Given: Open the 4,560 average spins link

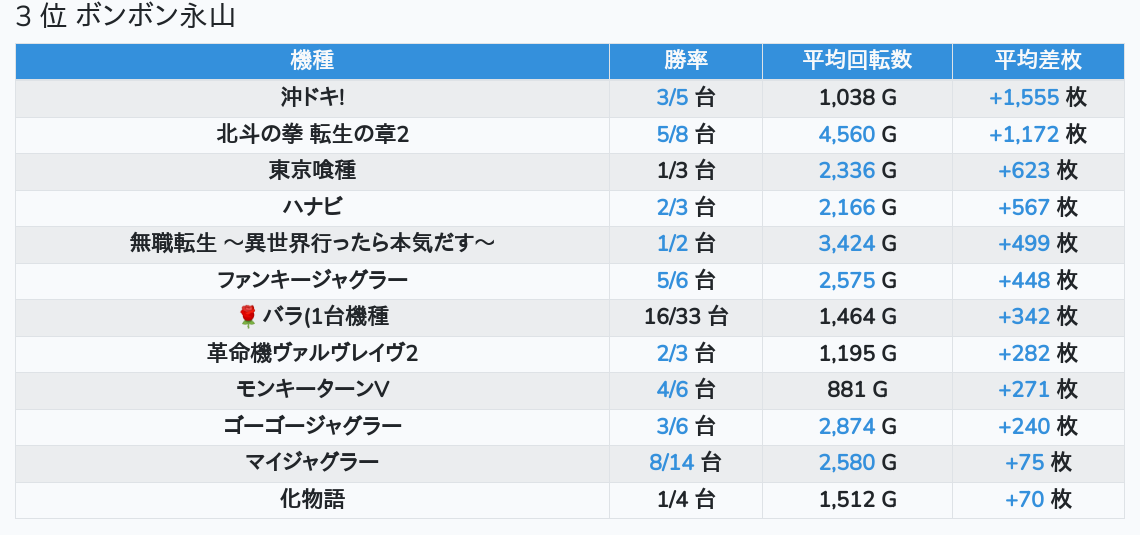Looking at the screenshot, I should [x=846, y=134].
